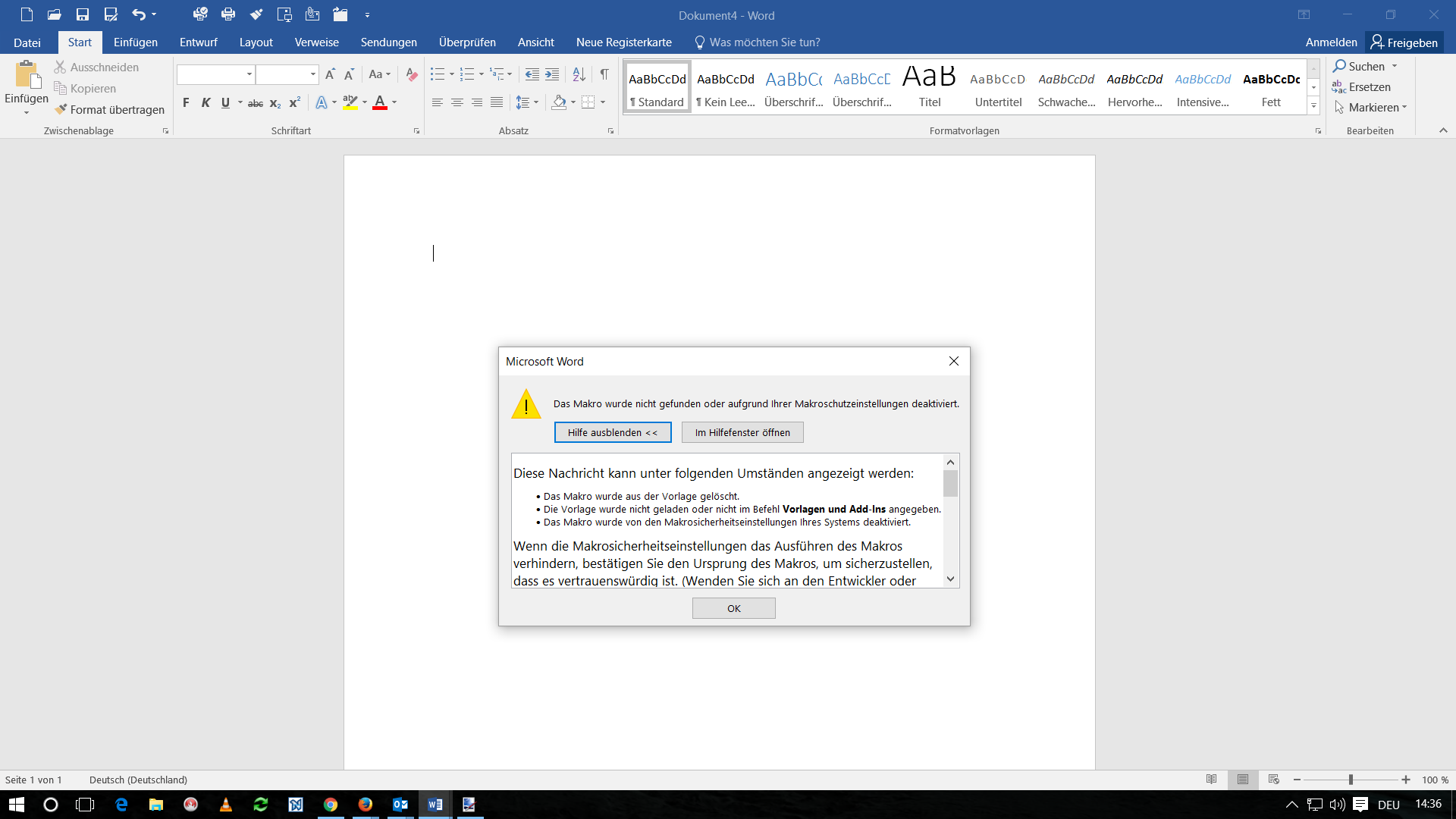Start a bulleted list
The height and width of the screenshot is (819, 1456).
coord(438,74)
